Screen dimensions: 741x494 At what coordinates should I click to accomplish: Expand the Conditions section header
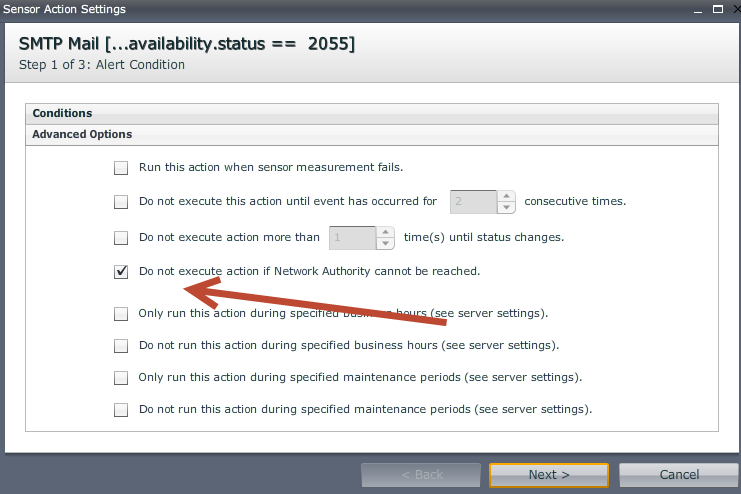pyautogui.click(x=371, y=113)
